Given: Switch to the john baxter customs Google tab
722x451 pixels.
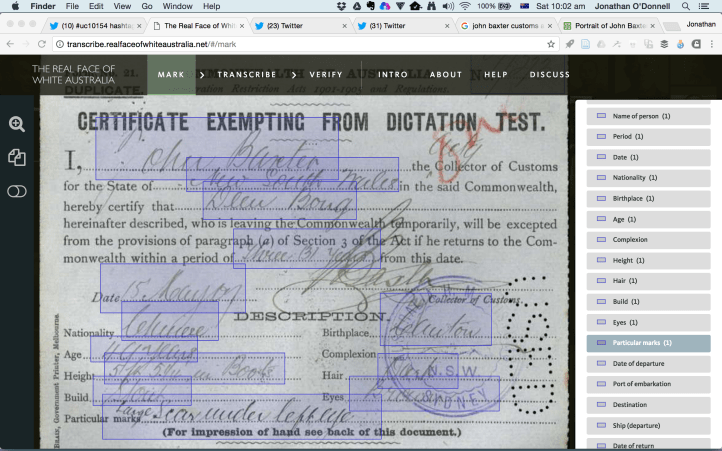Looking at the screenshot, I should (x=507, y=26).
